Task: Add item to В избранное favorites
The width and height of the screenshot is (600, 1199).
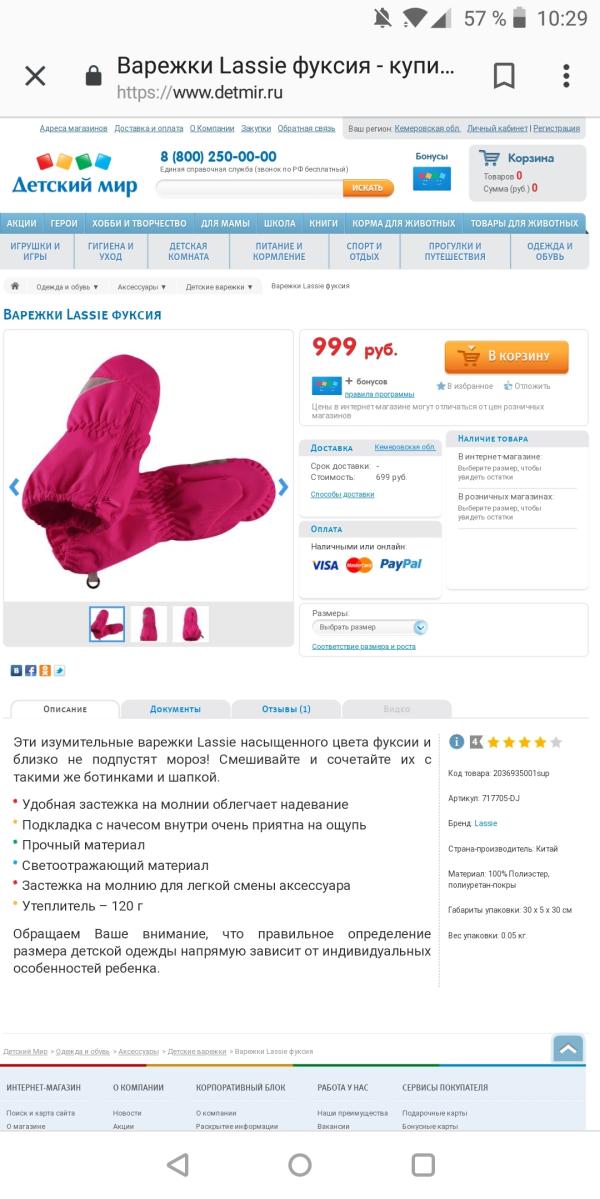Action: 465,386
